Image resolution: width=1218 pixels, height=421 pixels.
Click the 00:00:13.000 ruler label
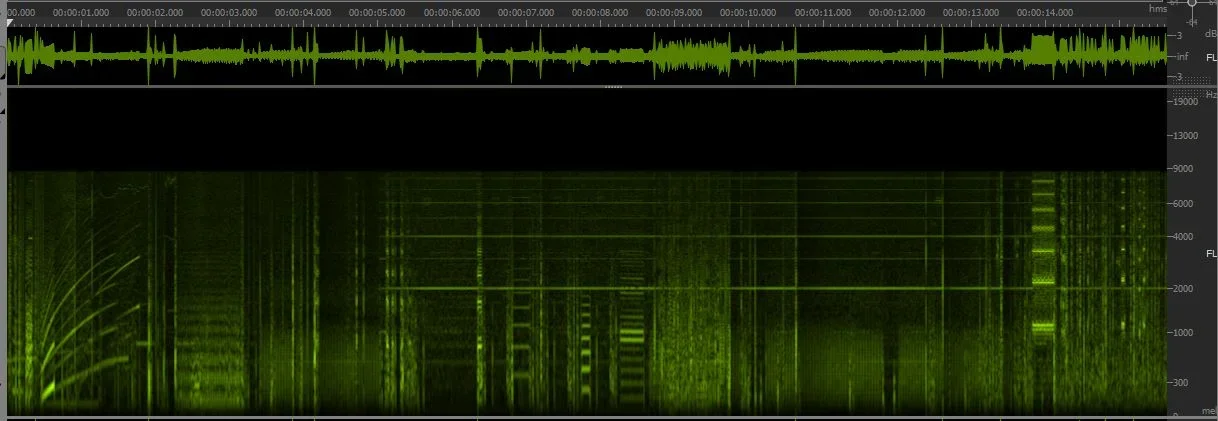pos(971,13)
